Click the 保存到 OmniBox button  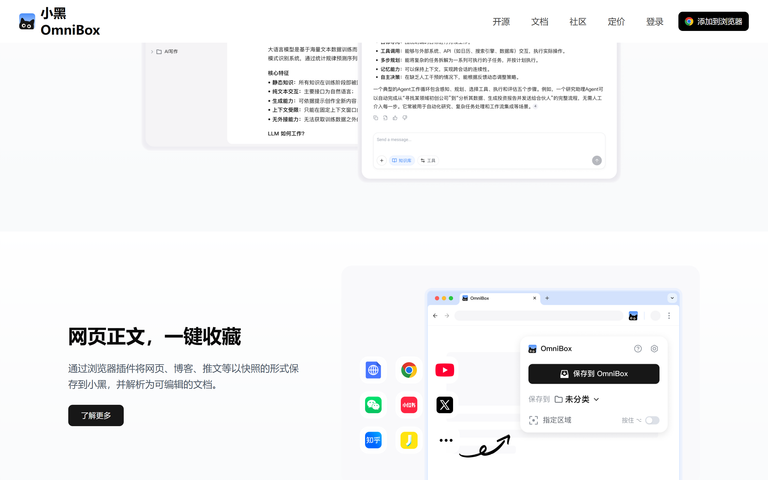point(594,374)
